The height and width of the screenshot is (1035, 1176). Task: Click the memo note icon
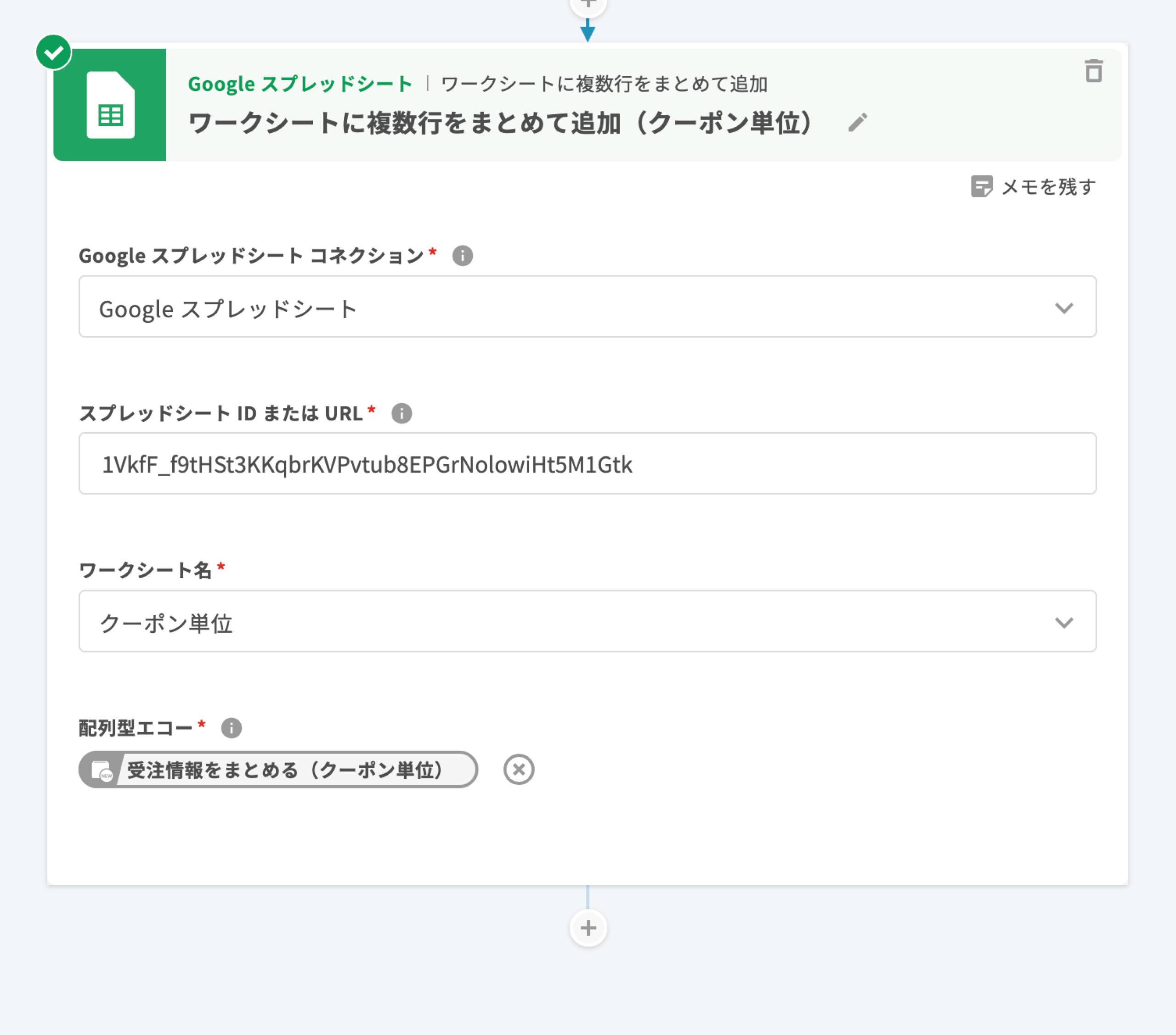pos(982,187)
